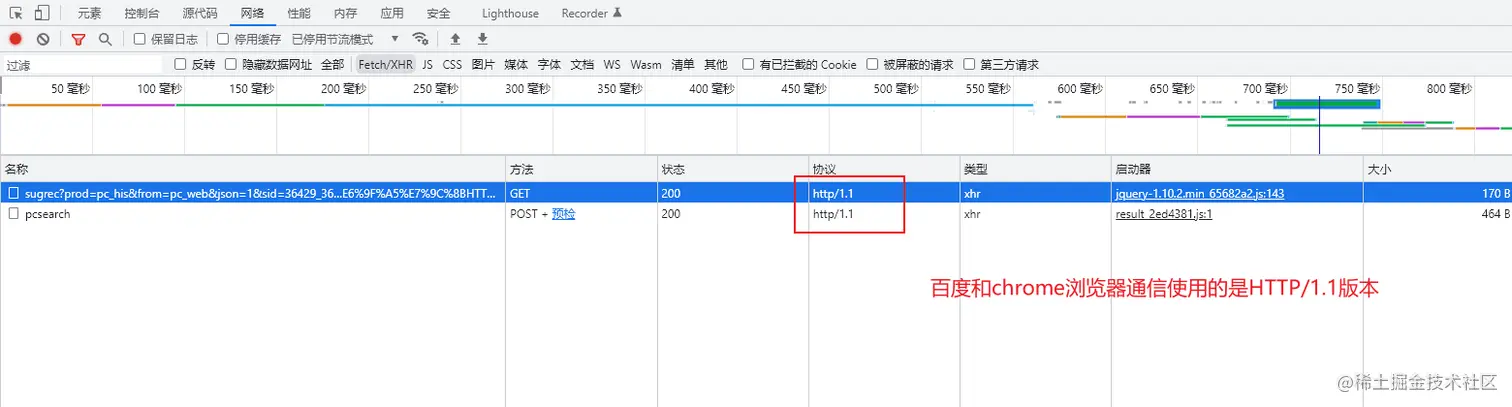The image size is (1512, 407).
Task: Filter requests by JS
Action: click(x=427, y=64)
